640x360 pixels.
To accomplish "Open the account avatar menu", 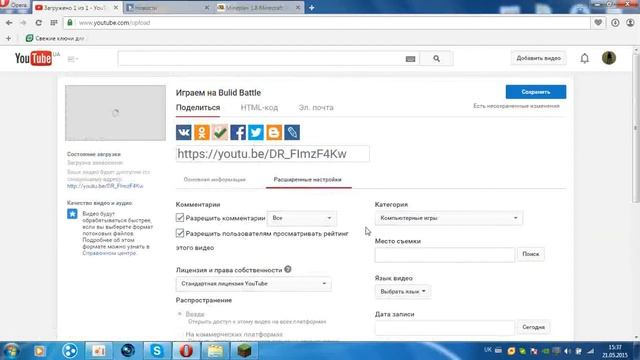I will [x=609, y=58].
